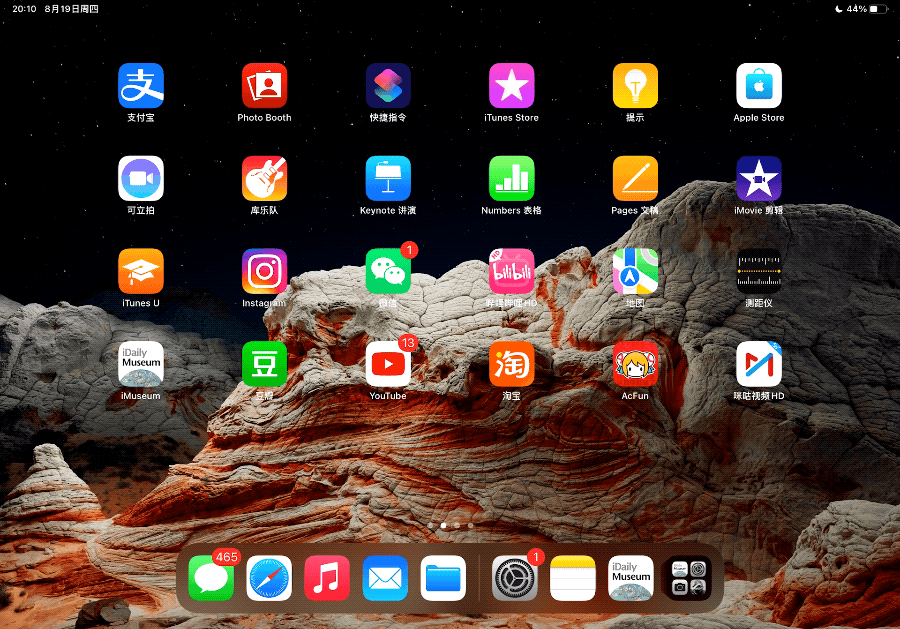Tap the 20:10 time in status bar
This screenshot has height=629, width=900.
24,9
